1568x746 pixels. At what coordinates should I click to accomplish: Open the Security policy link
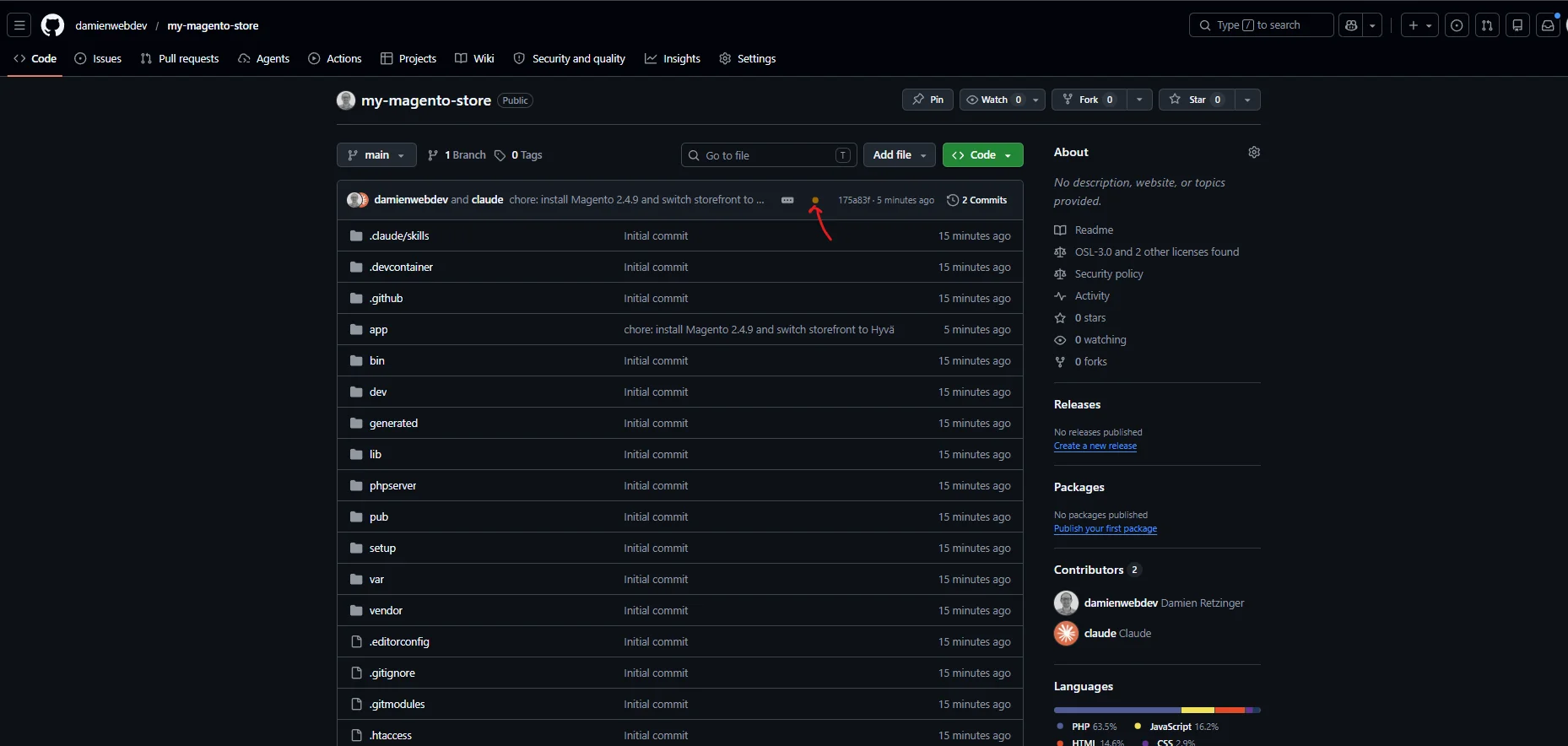click(1109, 273)
